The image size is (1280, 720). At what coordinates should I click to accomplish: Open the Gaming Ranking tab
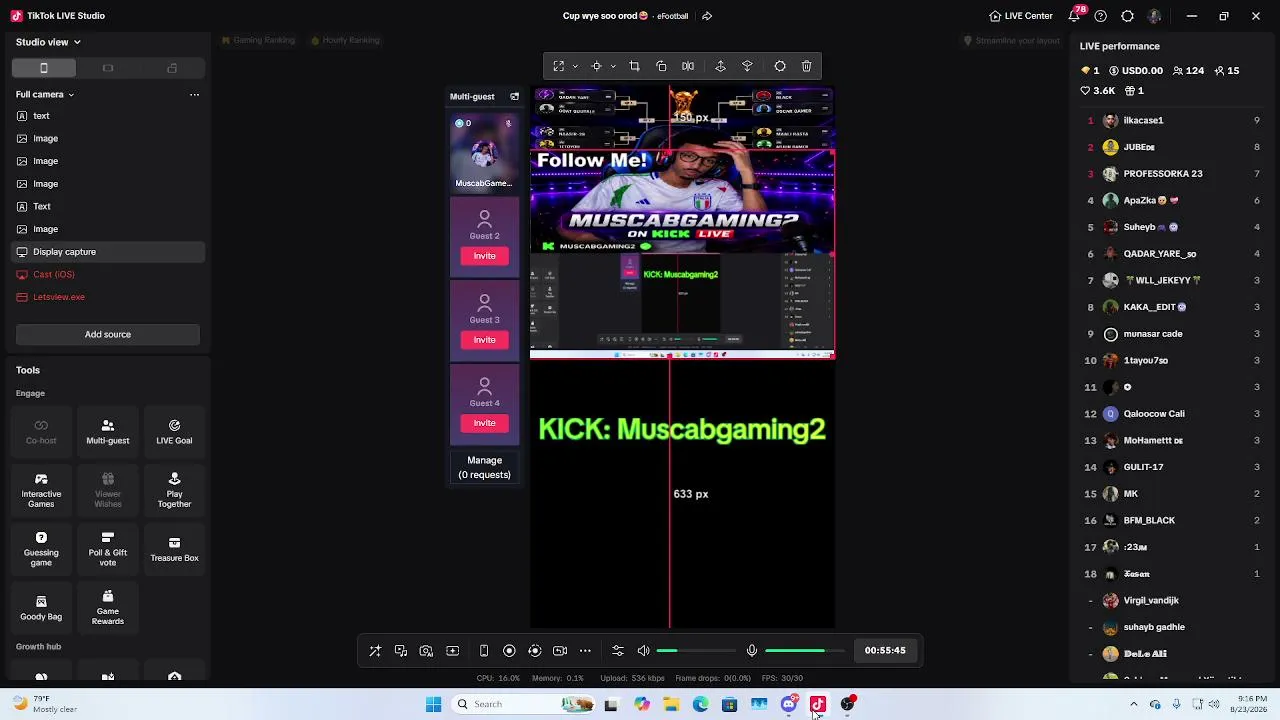point(258,40)
